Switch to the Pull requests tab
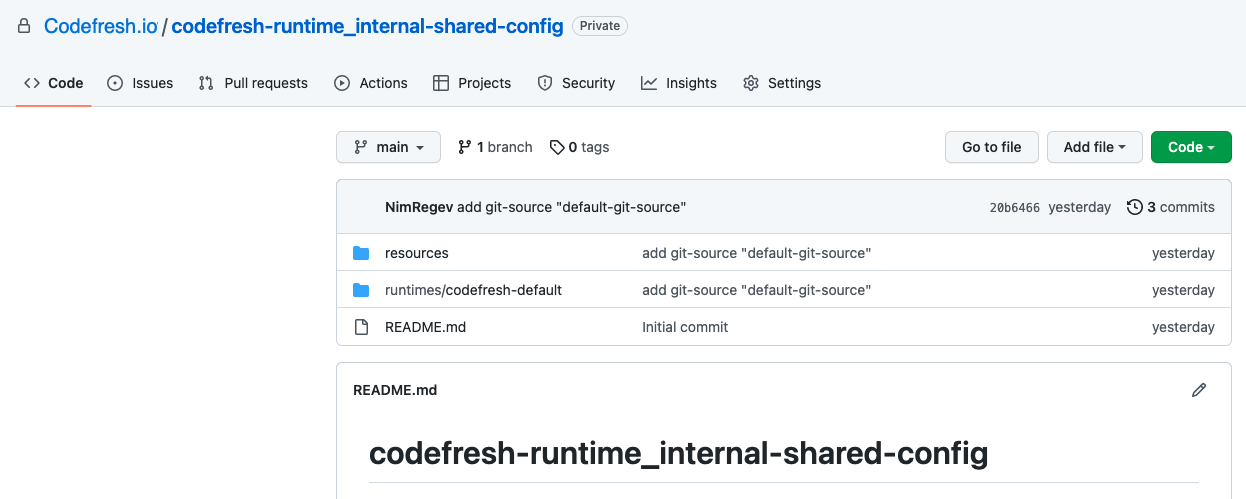The image size is (1246, 499). coord(253,83)
